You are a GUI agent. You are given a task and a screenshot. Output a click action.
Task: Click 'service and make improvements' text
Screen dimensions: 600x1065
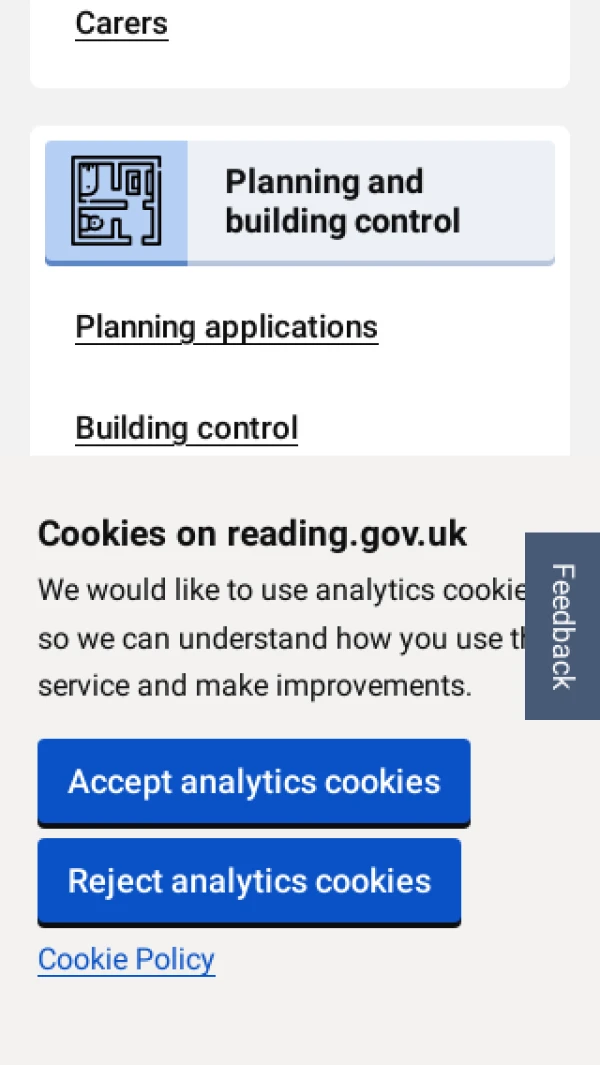[254, 686]
